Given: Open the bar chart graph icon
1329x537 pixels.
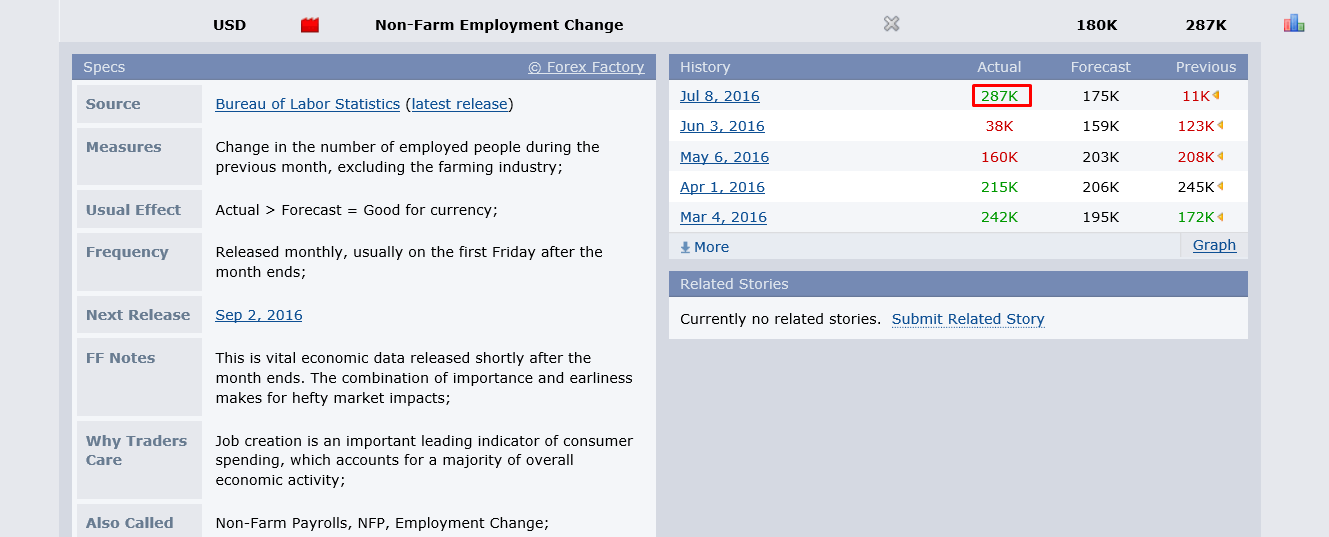Looking at the screenshot, I should coord(1294,23).
